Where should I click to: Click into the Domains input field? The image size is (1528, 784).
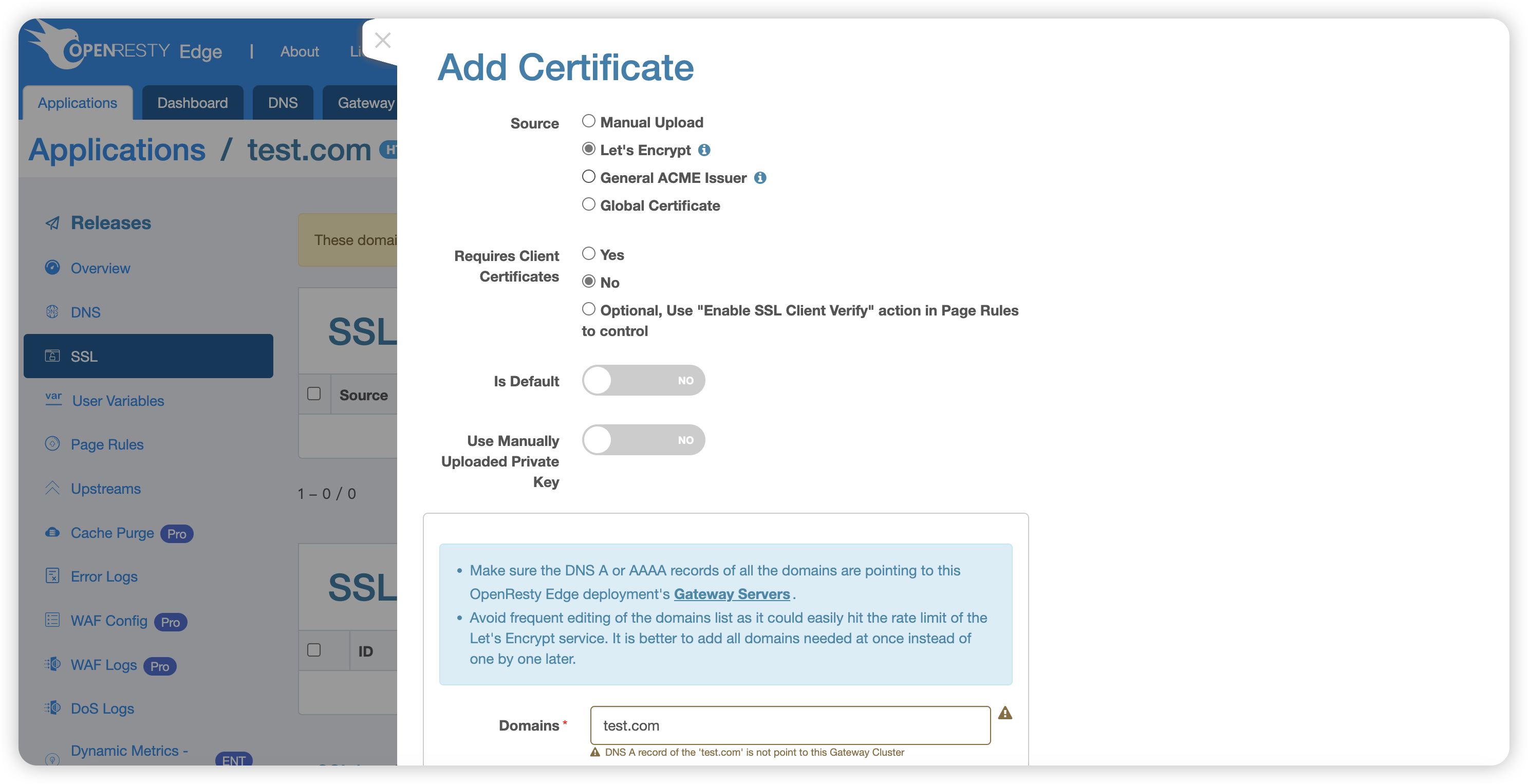click(x=790, y=725)
